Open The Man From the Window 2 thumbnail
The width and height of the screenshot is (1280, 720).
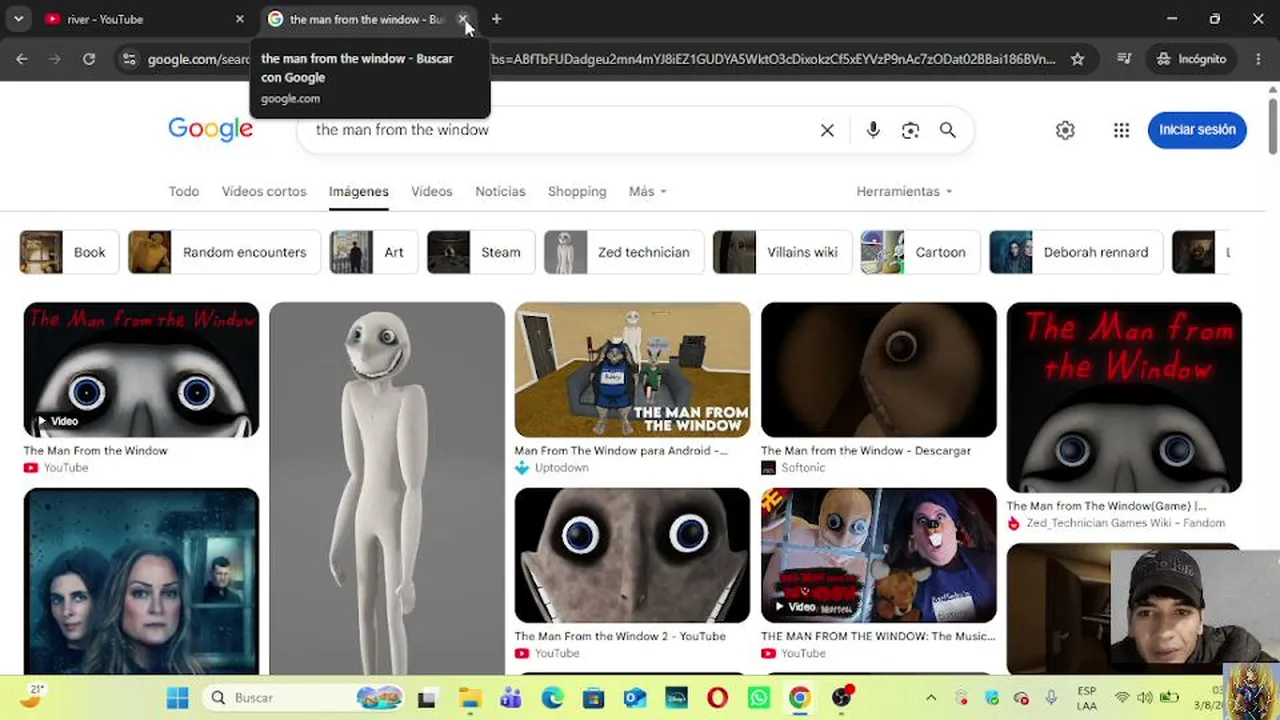click(x=632, y=555)
